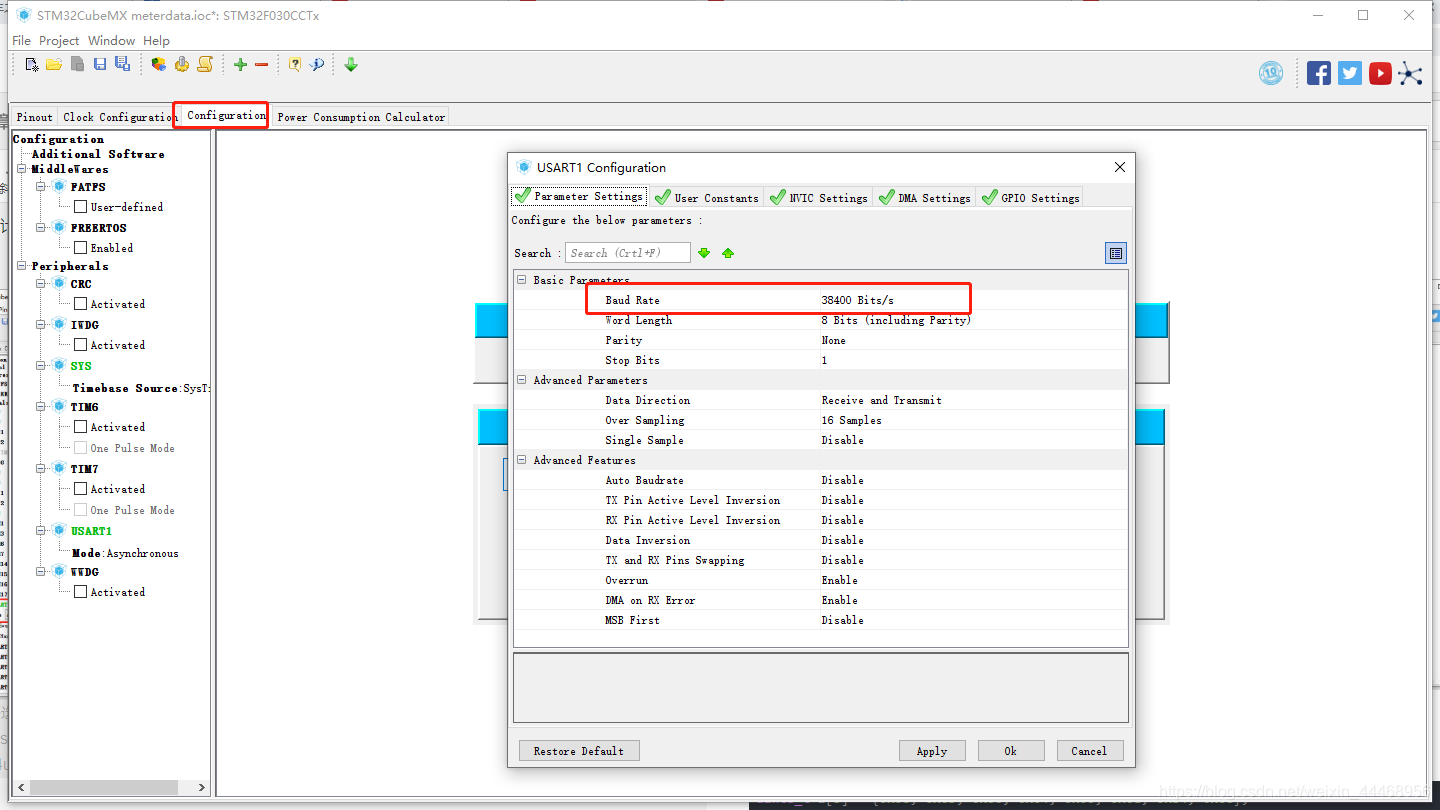Image resolution: width=1440 pixels, height=810 pixels.
Task: Click the grayed Import Project icon
Action: tap(77, 65)
